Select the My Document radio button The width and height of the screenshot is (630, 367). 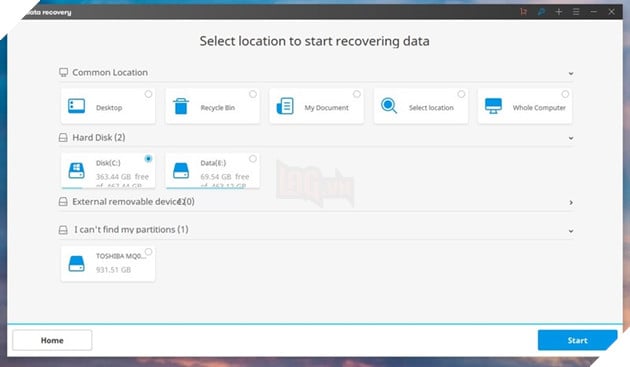coord(357,94)
